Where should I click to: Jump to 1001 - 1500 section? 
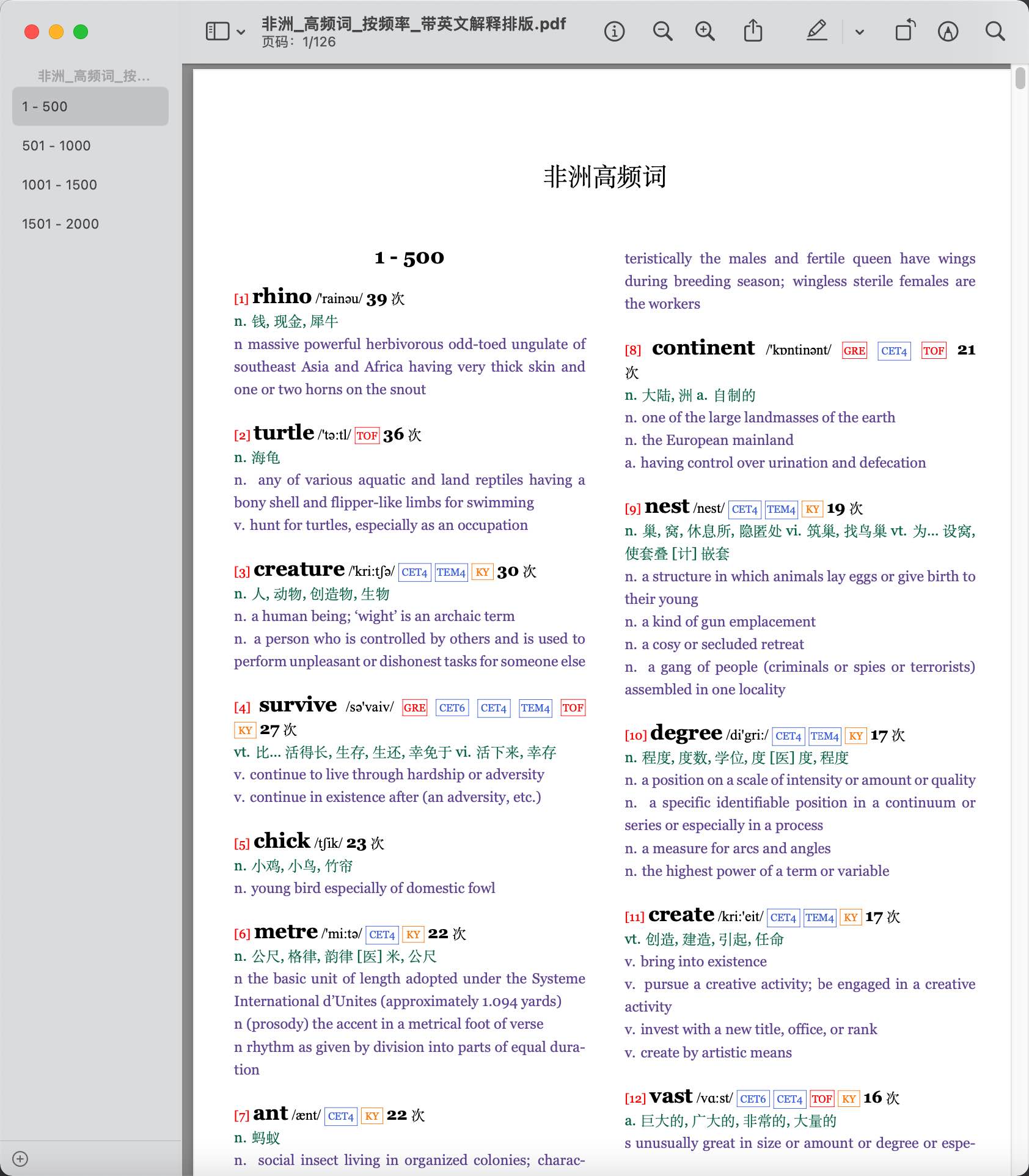pyautogui.click(x=90, y=185)
